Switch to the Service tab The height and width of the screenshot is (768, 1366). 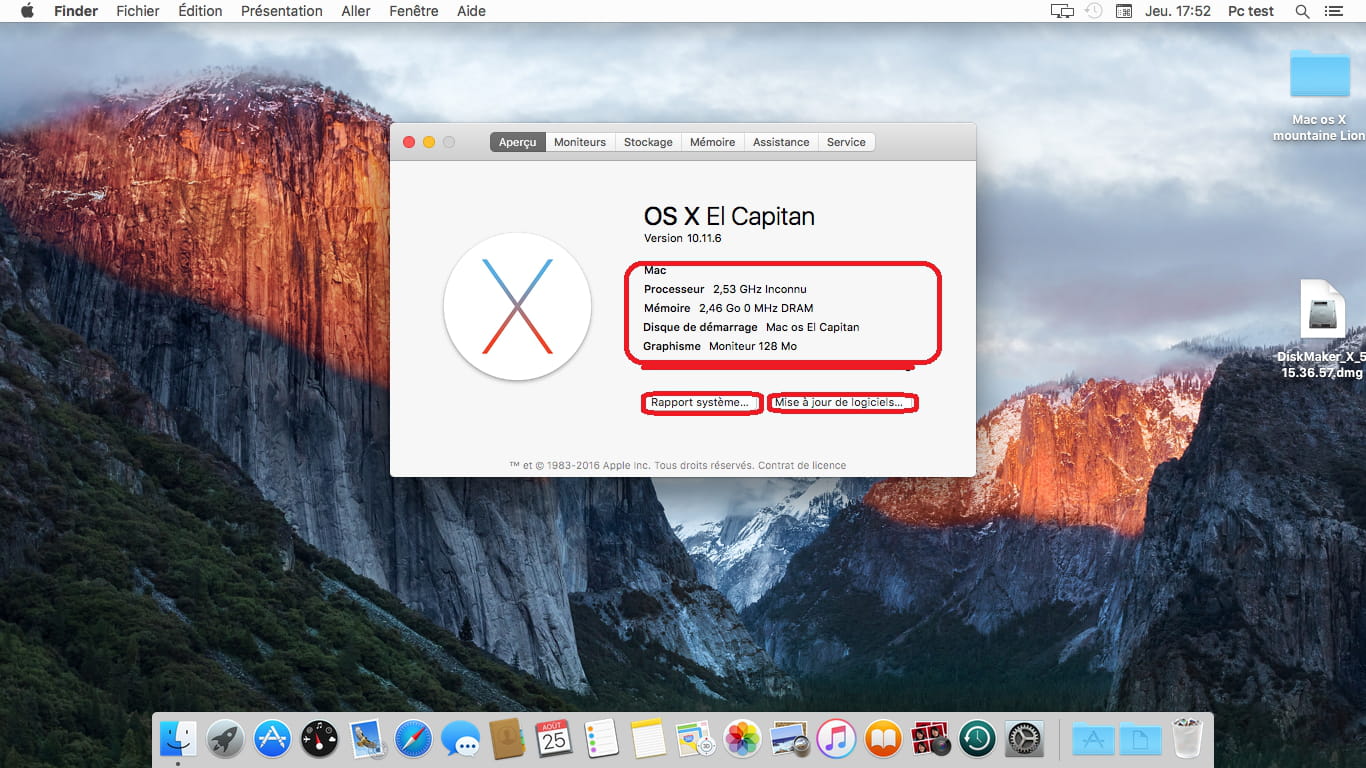[x=846, y=142]
